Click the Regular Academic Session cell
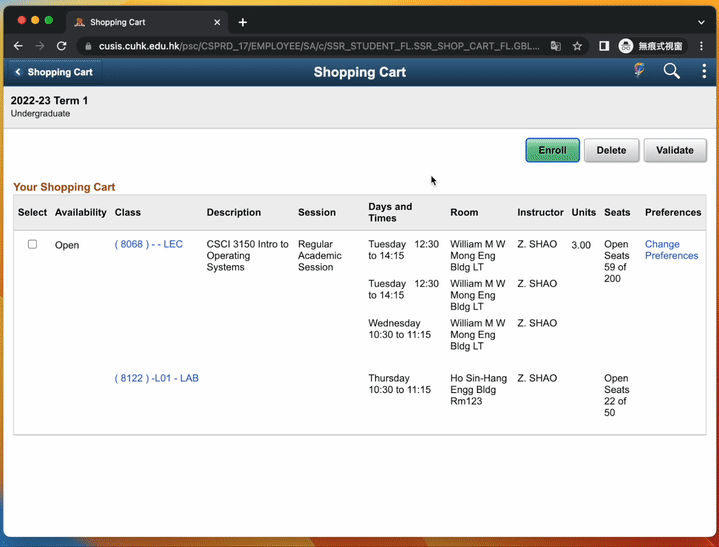This screenshot has height=547, width=719. [320, 255]
